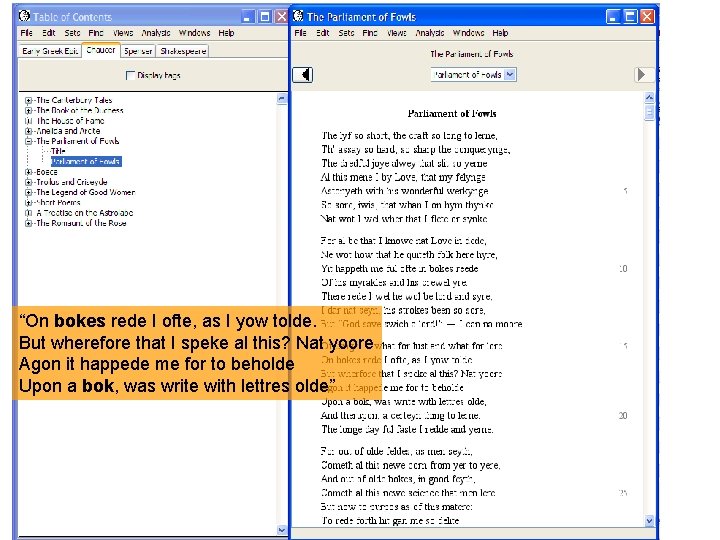Toggle the Display tags checkbox
Screen dimensions: 720x540
(130, 75)
